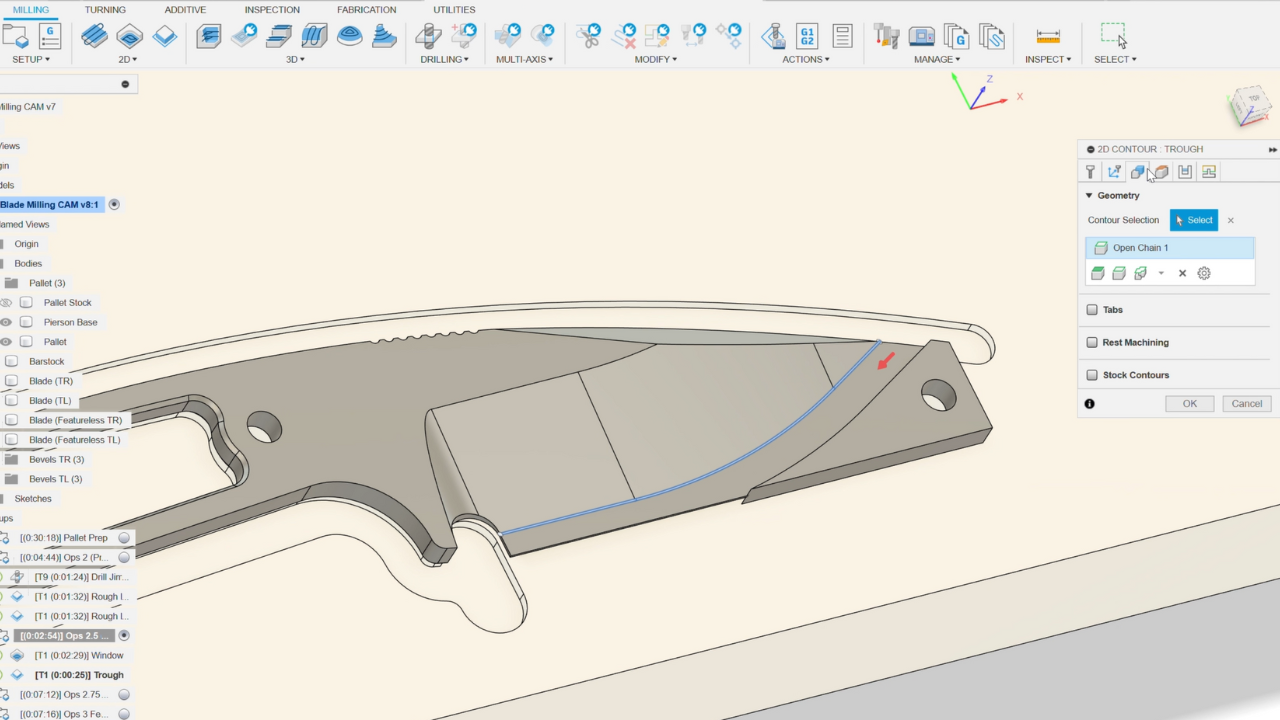The image size is (1280, 720).
Task: Collapse the Geometry section
Action: (x=1088, y=195)
